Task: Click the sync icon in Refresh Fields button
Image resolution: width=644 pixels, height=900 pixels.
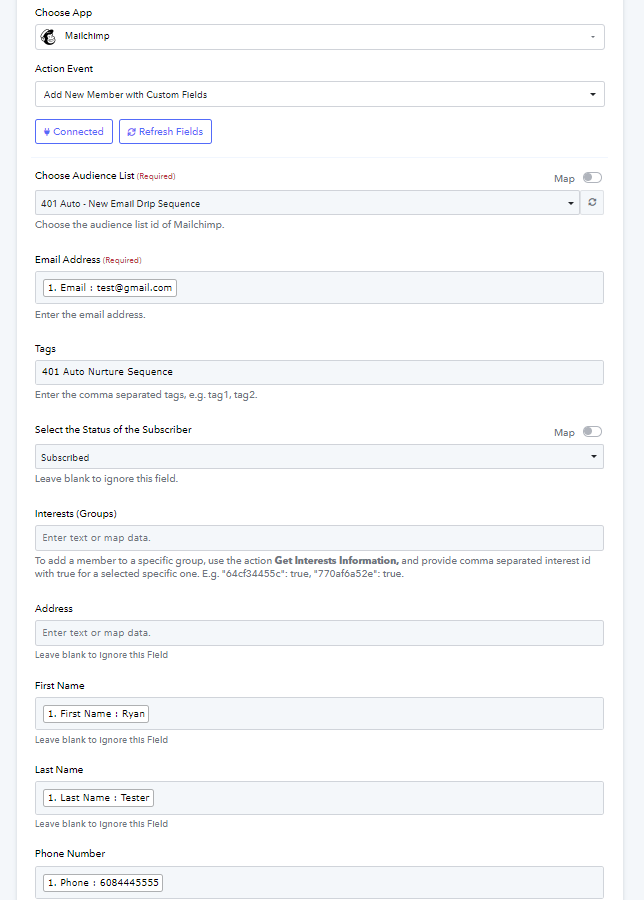Action: click(131, 132)
